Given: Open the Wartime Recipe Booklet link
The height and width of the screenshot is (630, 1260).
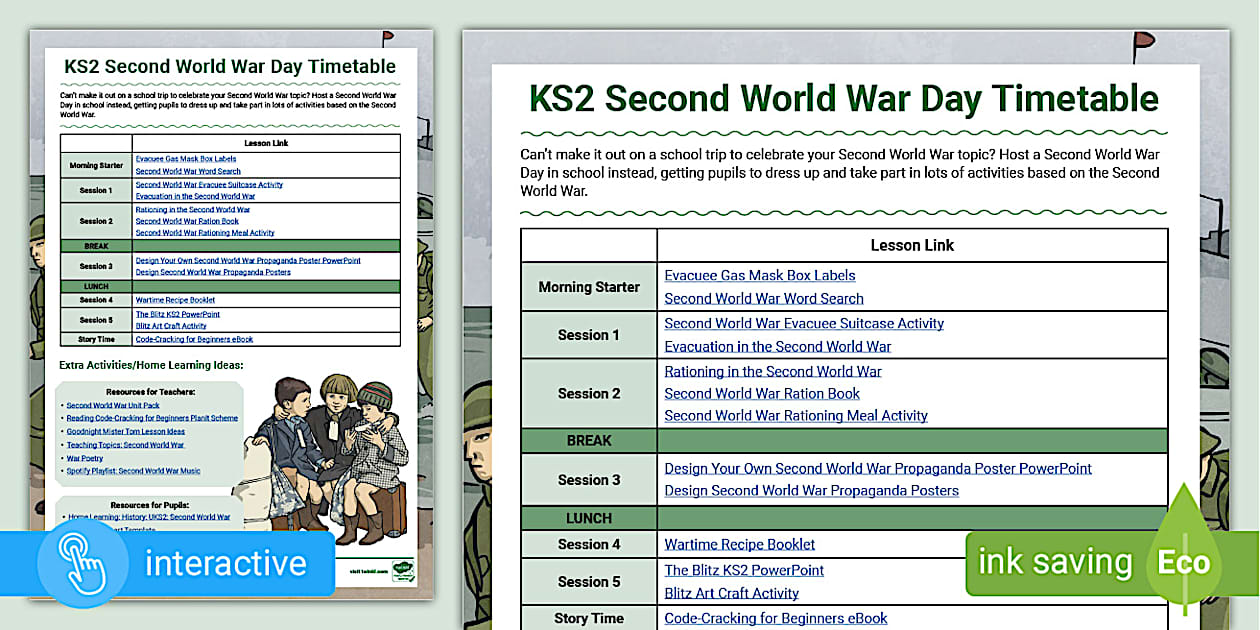Looking at the screenshot, I should click(x=739, y=544).
